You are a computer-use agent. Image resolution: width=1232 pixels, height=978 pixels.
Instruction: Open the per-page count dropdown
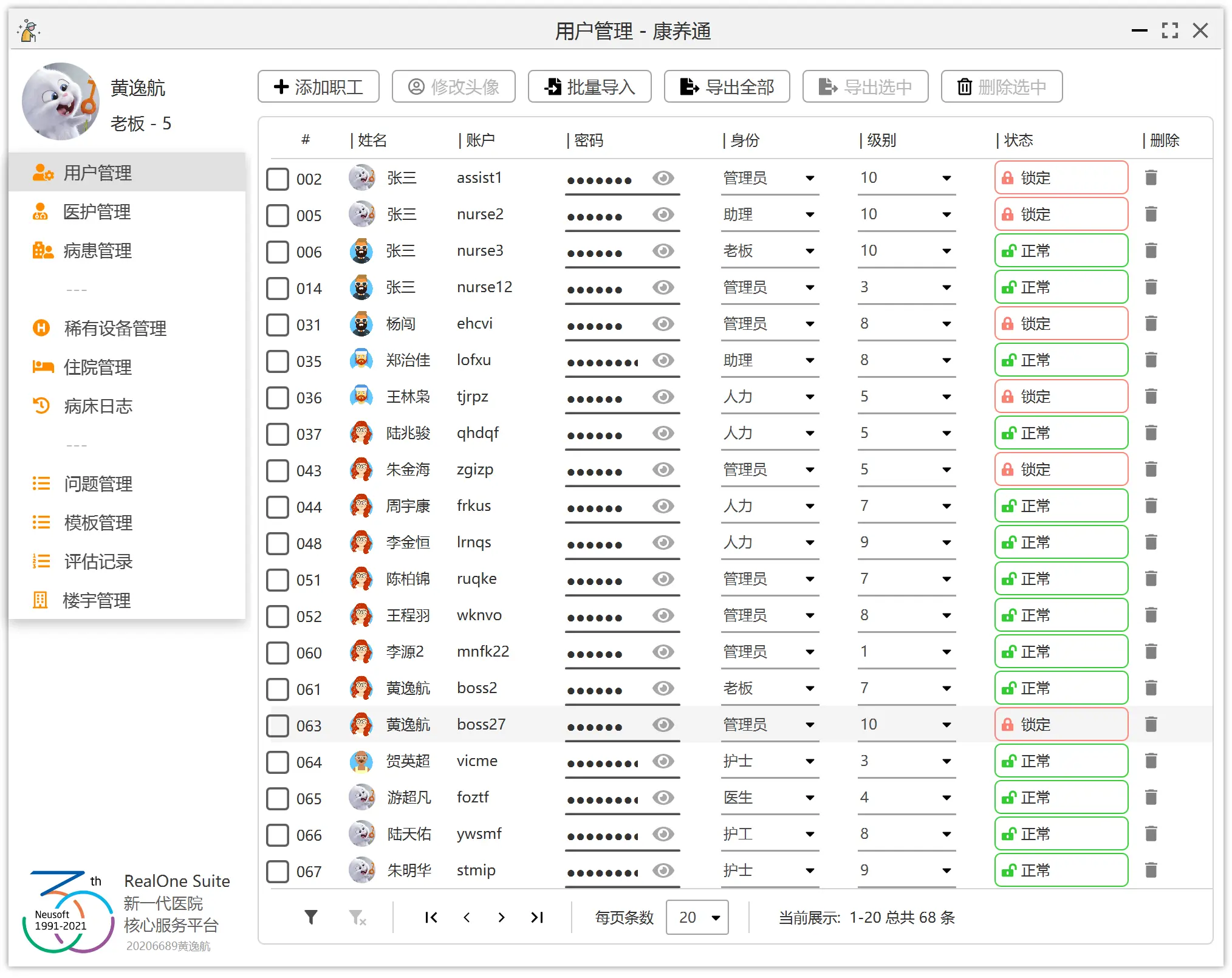point(697,917)
